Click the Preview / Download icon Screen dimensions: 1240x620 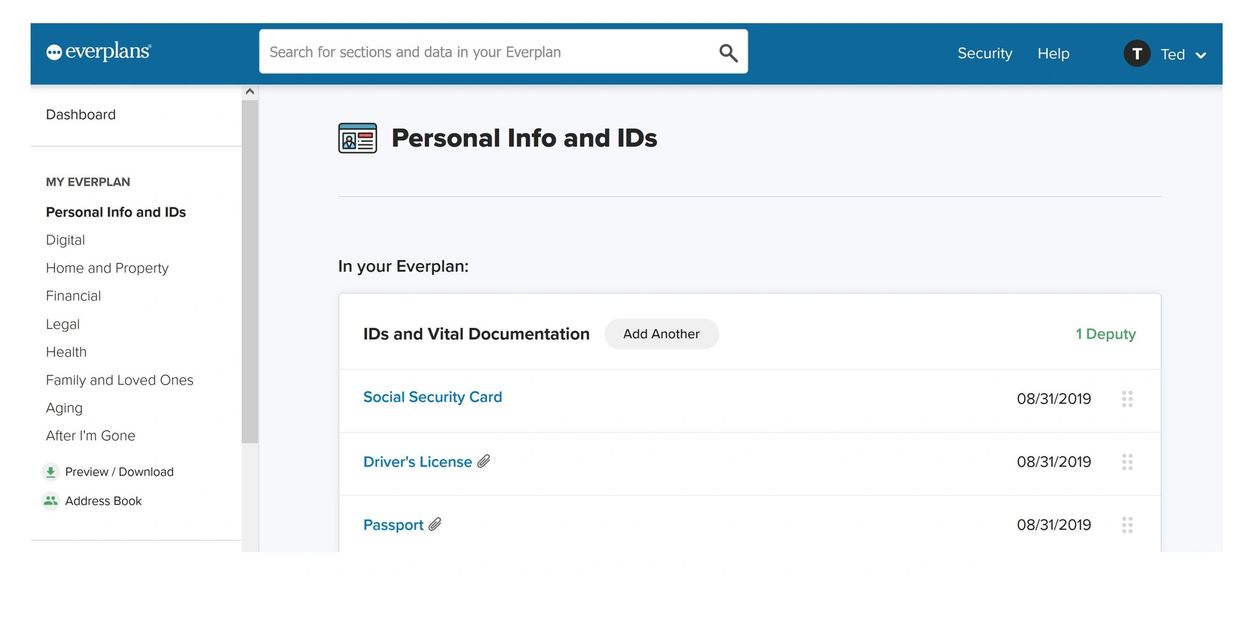[50, 472]
